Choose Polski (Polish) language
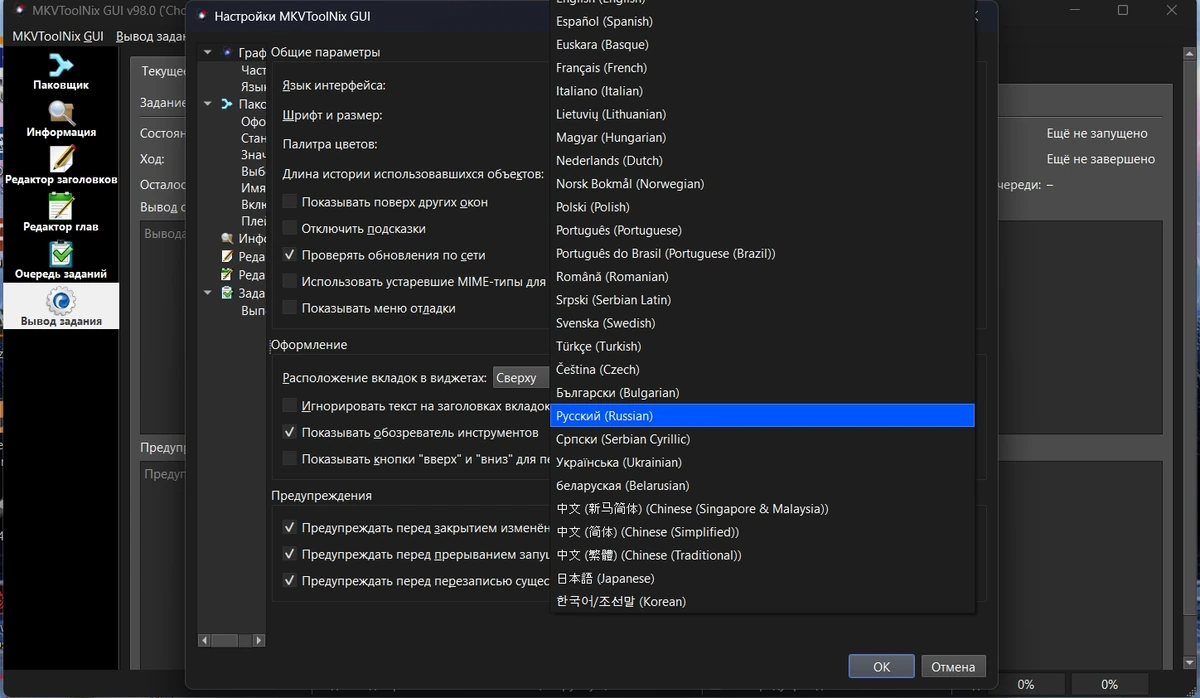The image size is (1200, 698). click(762, 207)
